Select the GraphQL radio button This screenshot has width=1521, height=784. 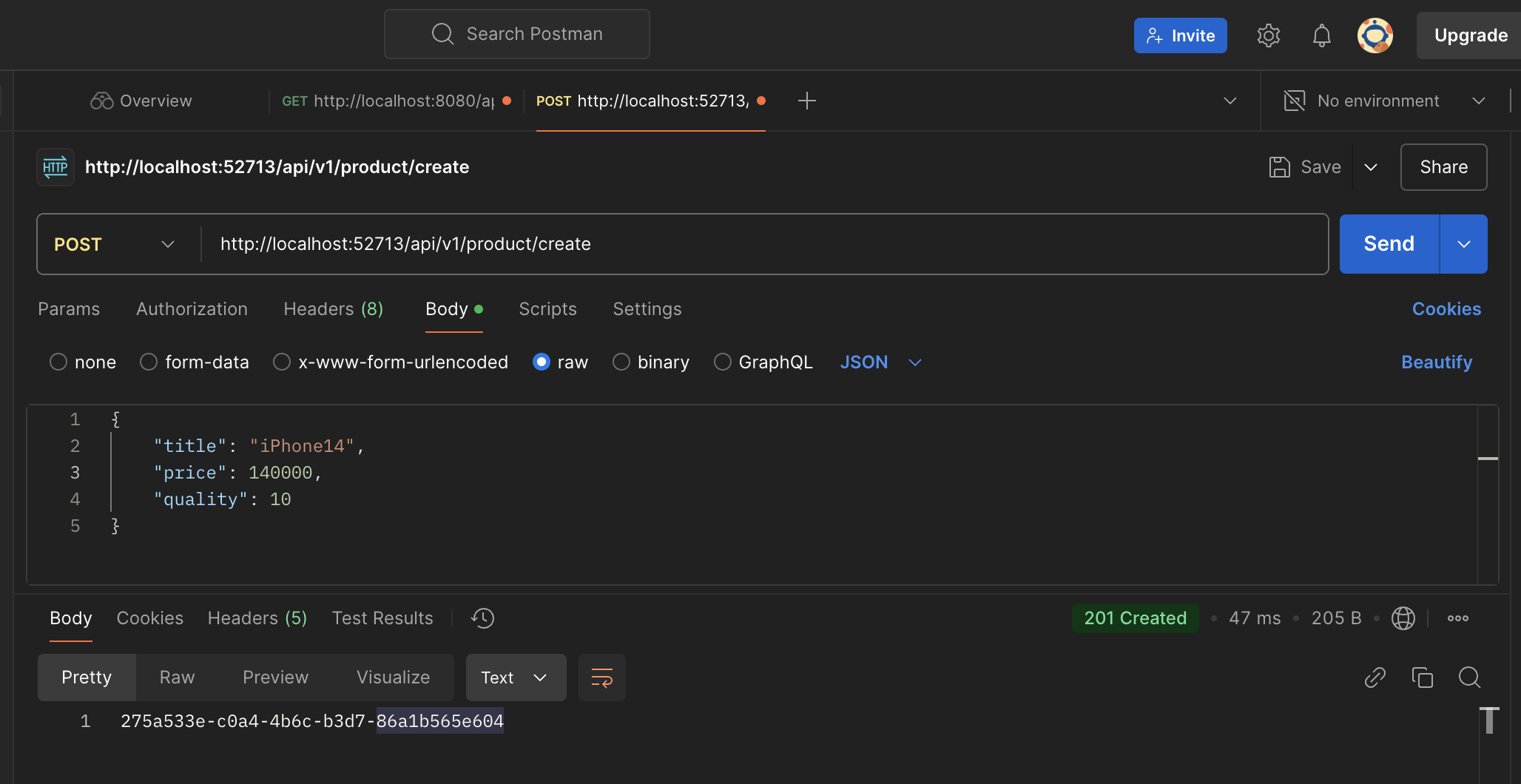[x=723, y=362]
